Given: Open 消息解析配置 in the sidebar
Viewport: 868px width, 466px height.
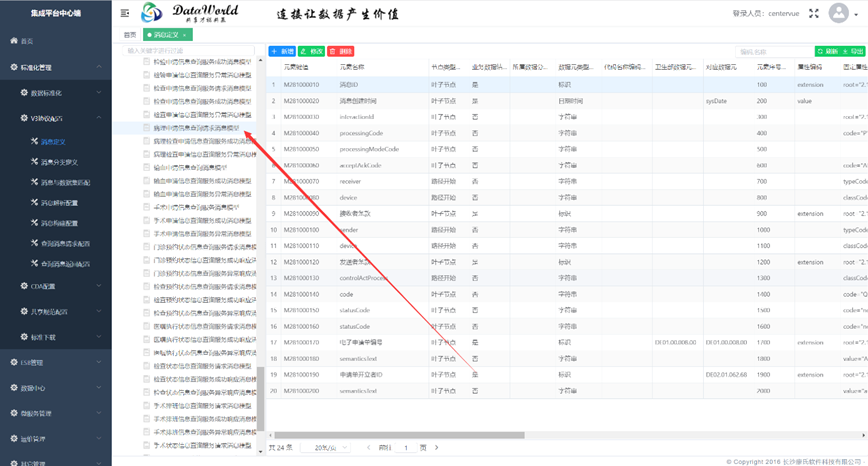Looking at the screenshot, I should [x=59, y=203].
